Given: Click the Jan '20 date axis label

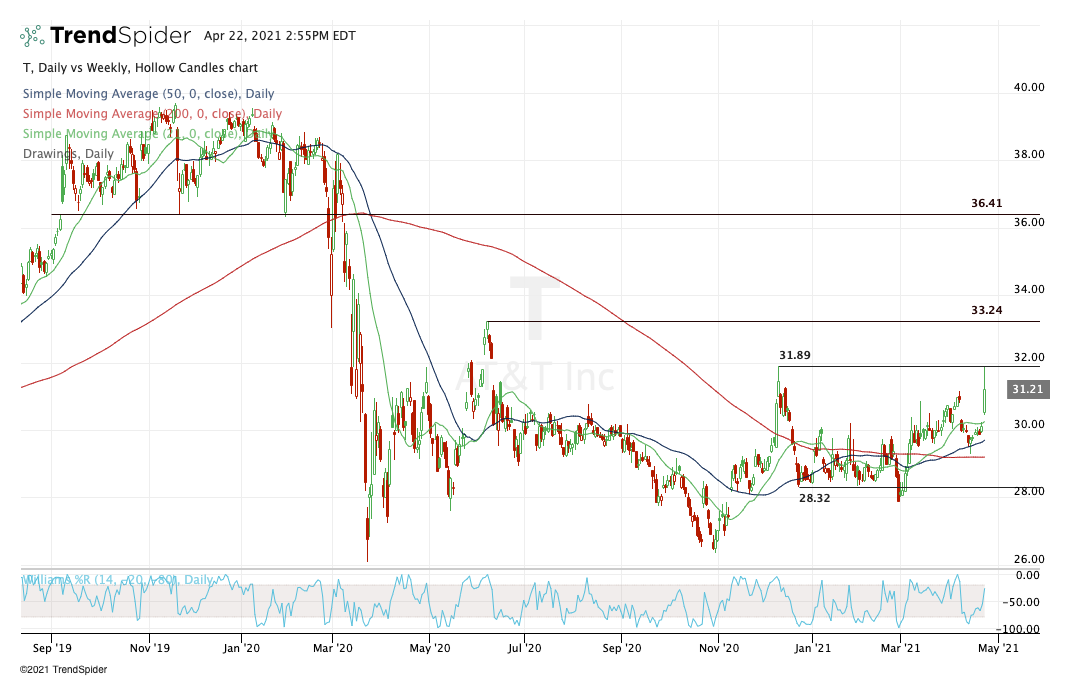Looking at the screenshot, I should coord(242,648).
